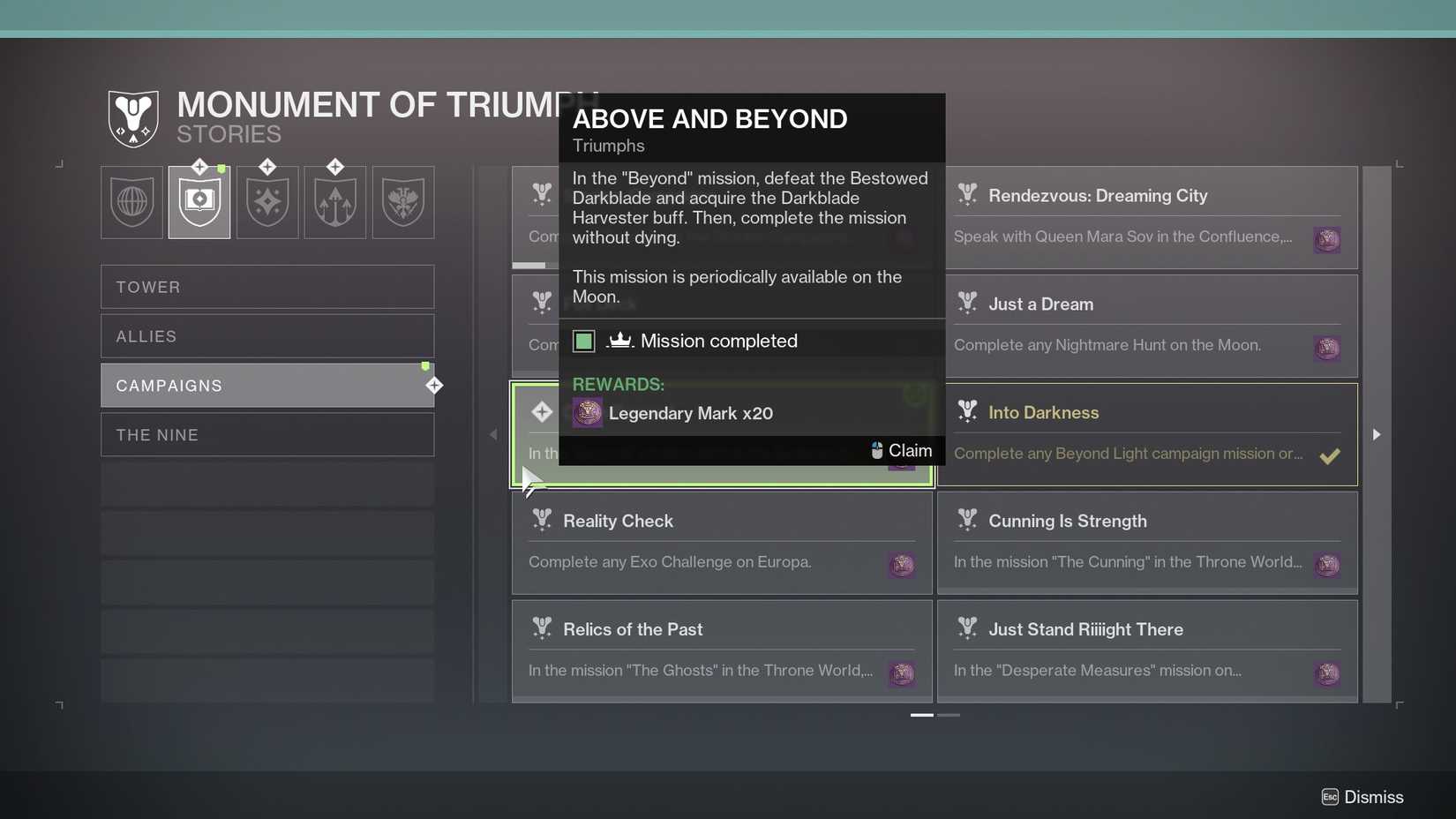Open the arrows emblem category tab
This screenshot has height=819, width=1456.
coord(335,202)
